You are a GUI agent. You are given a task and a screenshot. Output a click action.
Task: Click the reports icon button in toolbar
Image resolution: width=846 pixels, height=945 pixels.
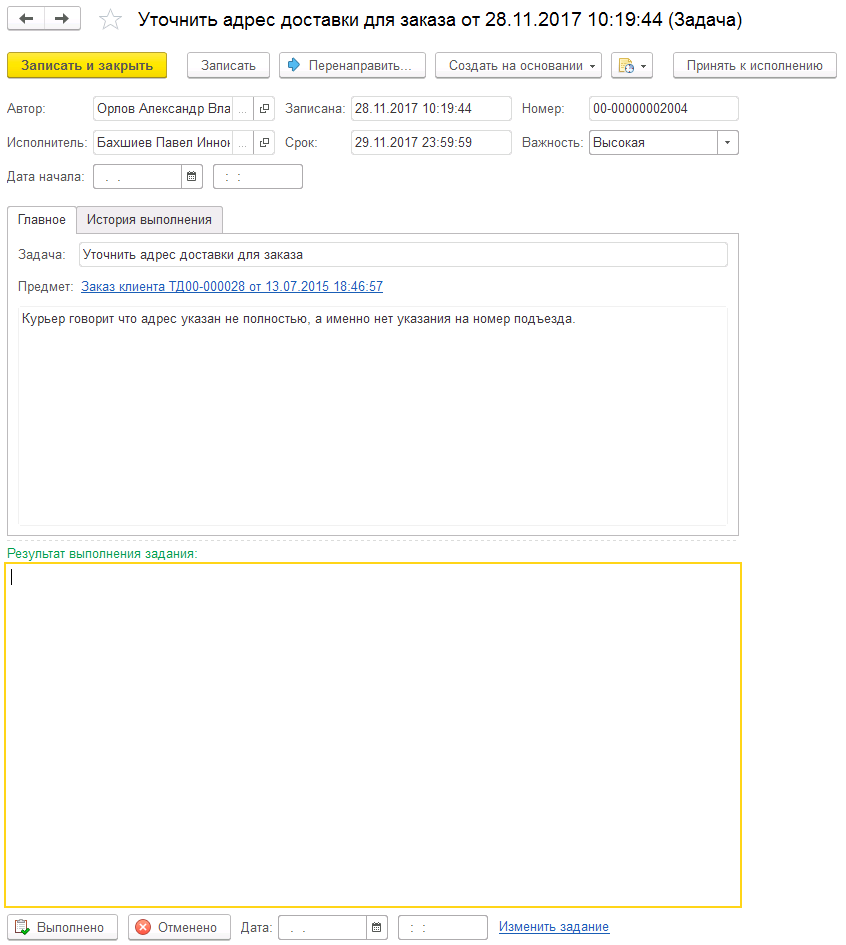631,65
